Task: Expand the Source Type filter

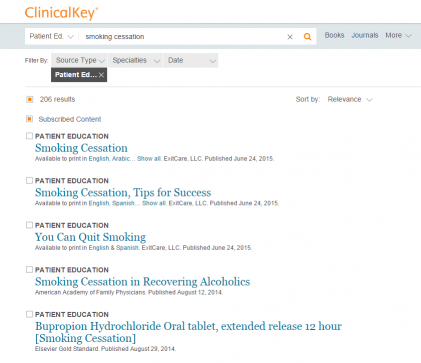Action: pyautogui.click(x=79, y=60)
